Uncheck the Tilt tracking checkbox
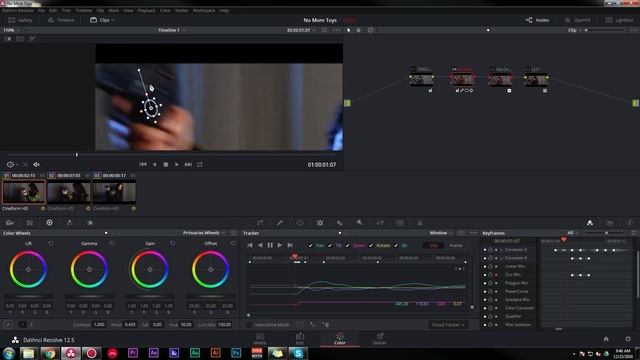Image resolution: width=640 pixels, height=360 pixels. (330, 246)
